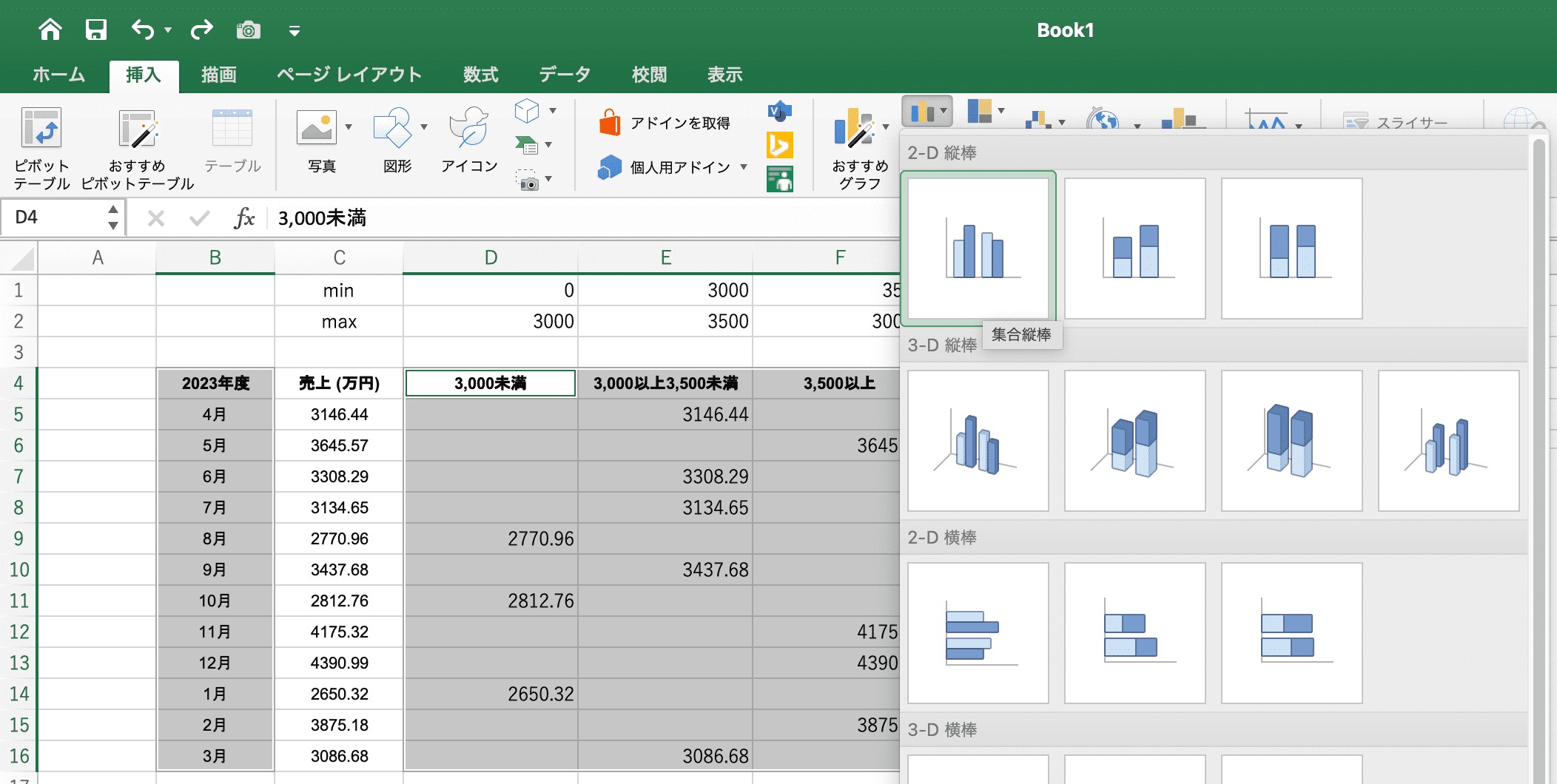Choose the 集合縦棒 clustered column chart
Image resolution: width=1557 pixels, height=784 pixels.
pos(978,249)
